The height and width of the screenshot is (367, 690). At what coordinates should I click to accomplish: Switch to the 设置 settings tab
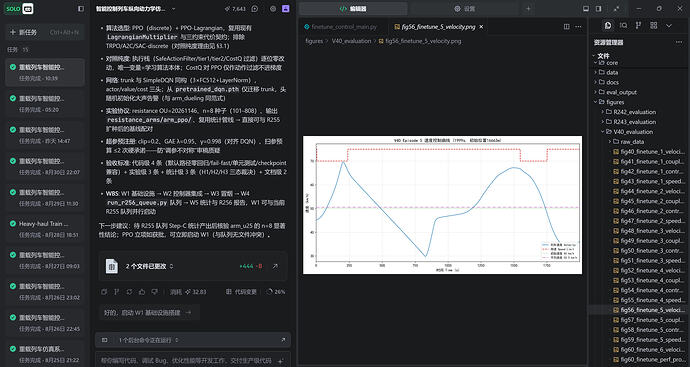click(465, 9)
